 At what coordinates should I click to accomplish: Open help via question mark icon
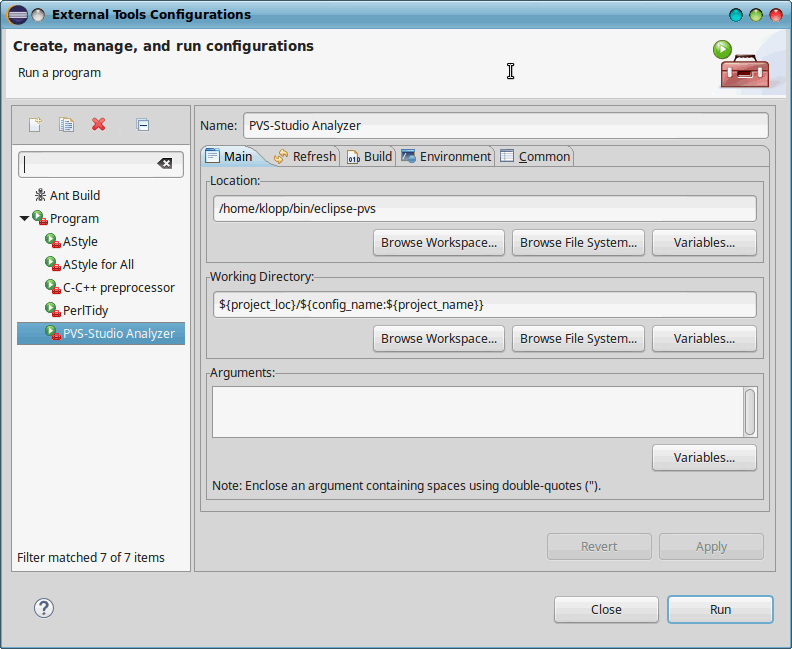click(x=44, y=608)
